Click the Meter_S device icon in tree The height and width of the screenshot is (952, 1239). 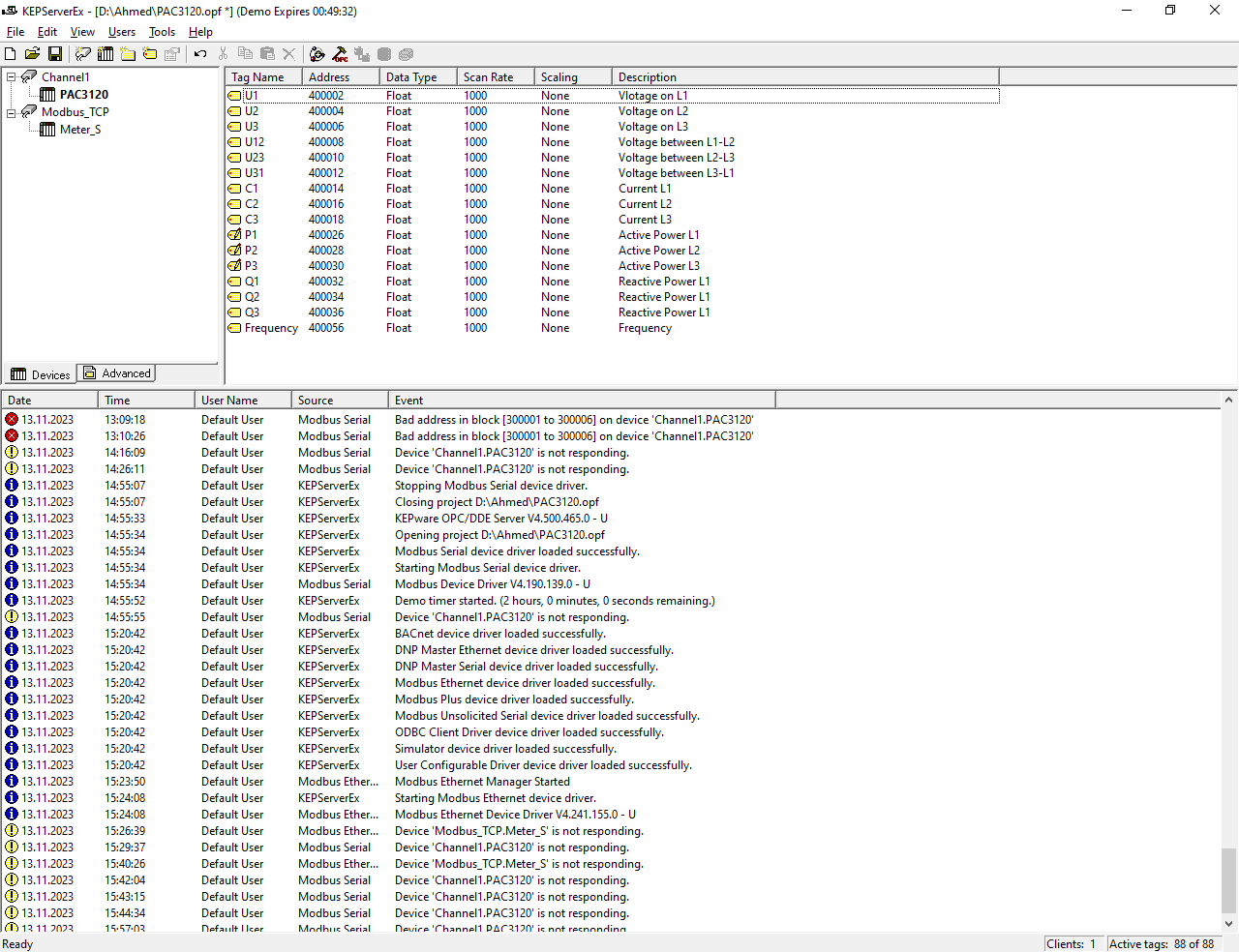47,130
